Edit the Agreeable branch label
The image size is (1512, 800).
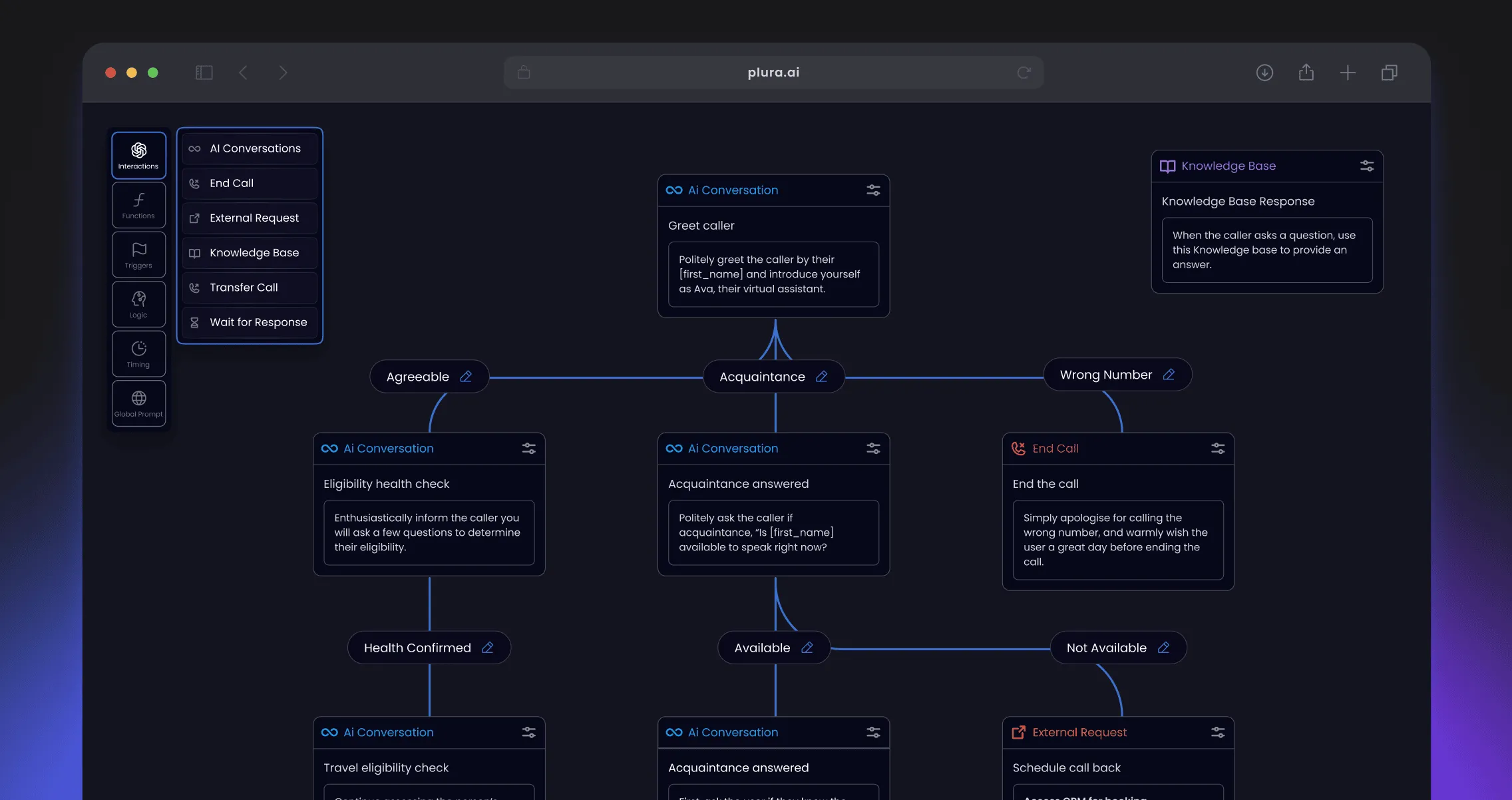coord(466,377)
